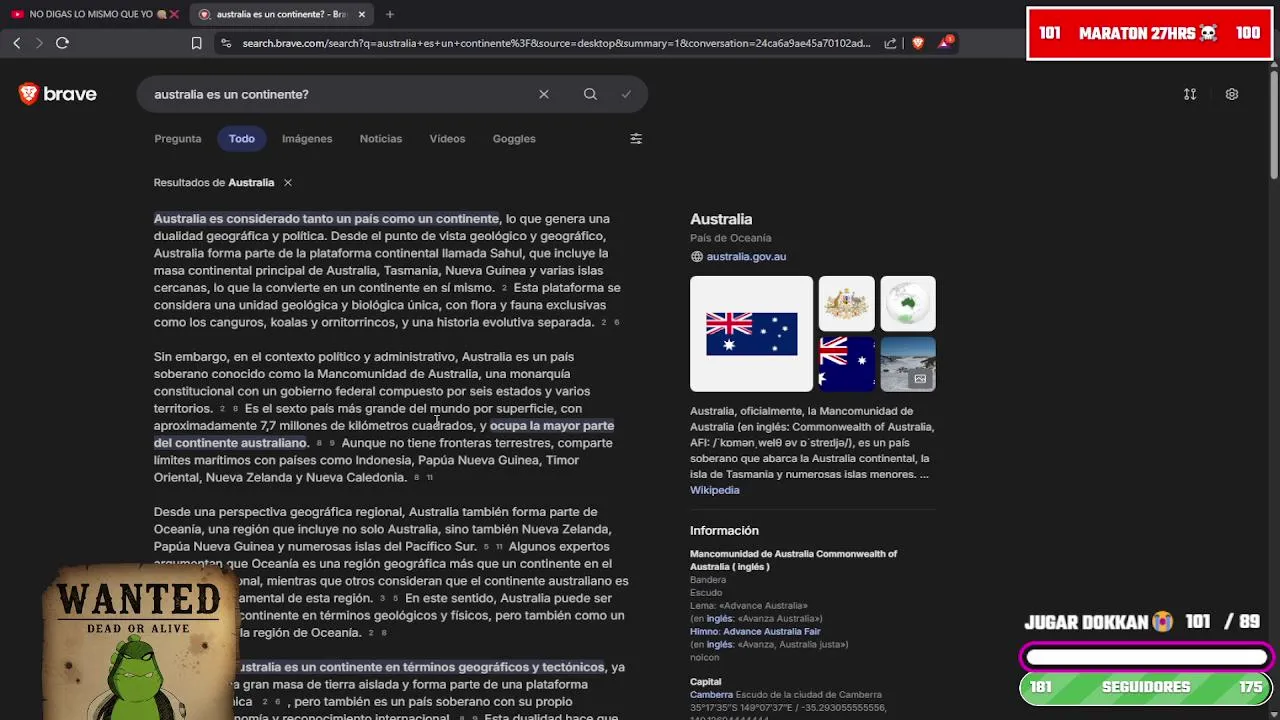
Task: Switch to the Pregunta tab
Action: (178, 139)
